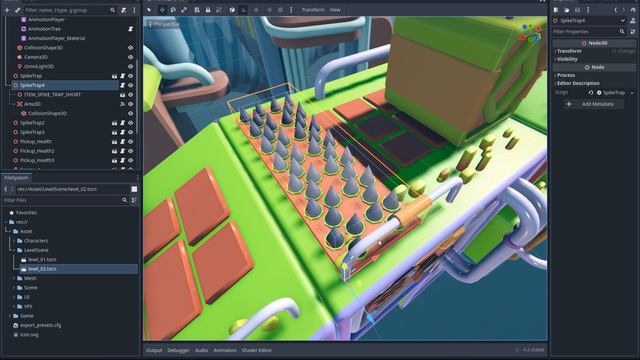Load an existing resource in Inspector
This screenshot has height=360, width=640.
(x=567, y=10)
